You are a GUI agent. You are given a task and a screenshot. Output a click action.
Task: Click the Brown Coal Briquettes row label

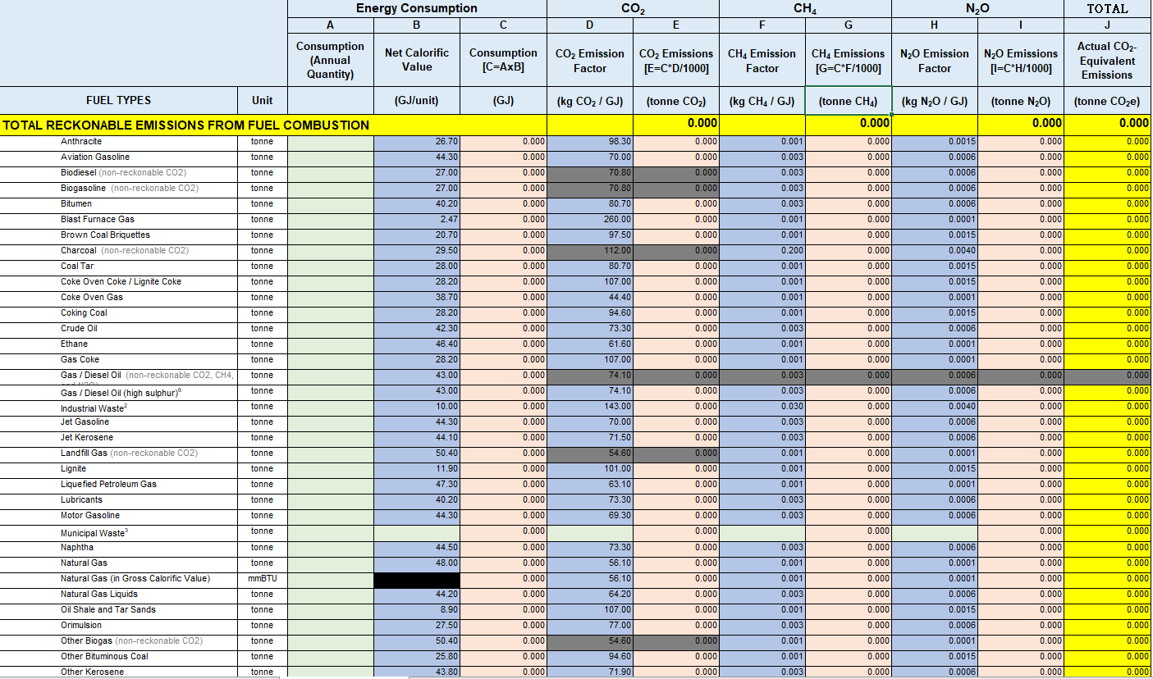pos(105,235)
